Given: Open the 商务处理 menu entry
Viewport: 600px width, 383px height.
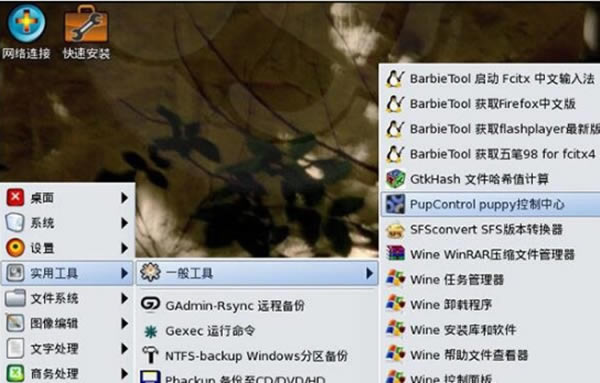Looking at the screenshot, I should coord(68,373).
